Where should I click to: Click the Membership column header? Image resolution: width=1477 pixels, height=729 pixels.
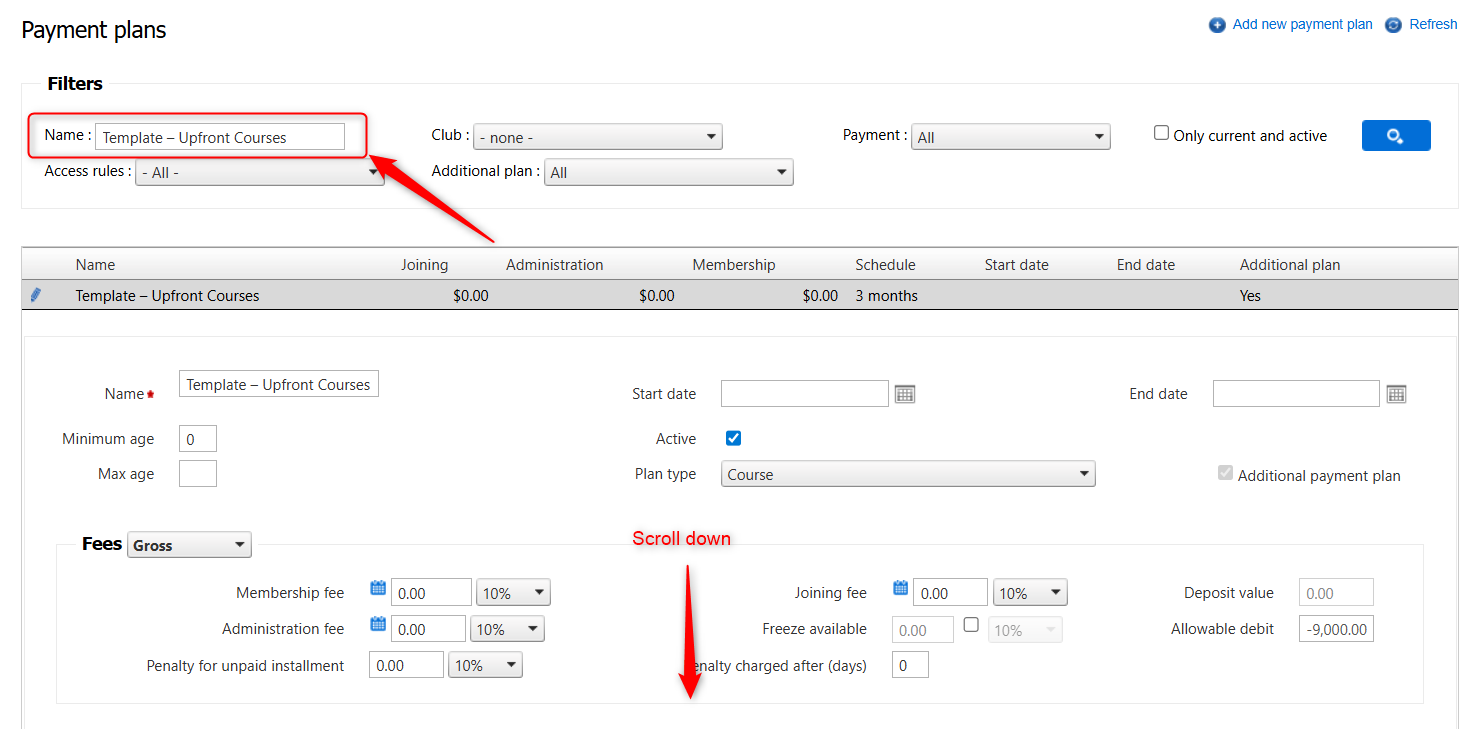(733, 265)
